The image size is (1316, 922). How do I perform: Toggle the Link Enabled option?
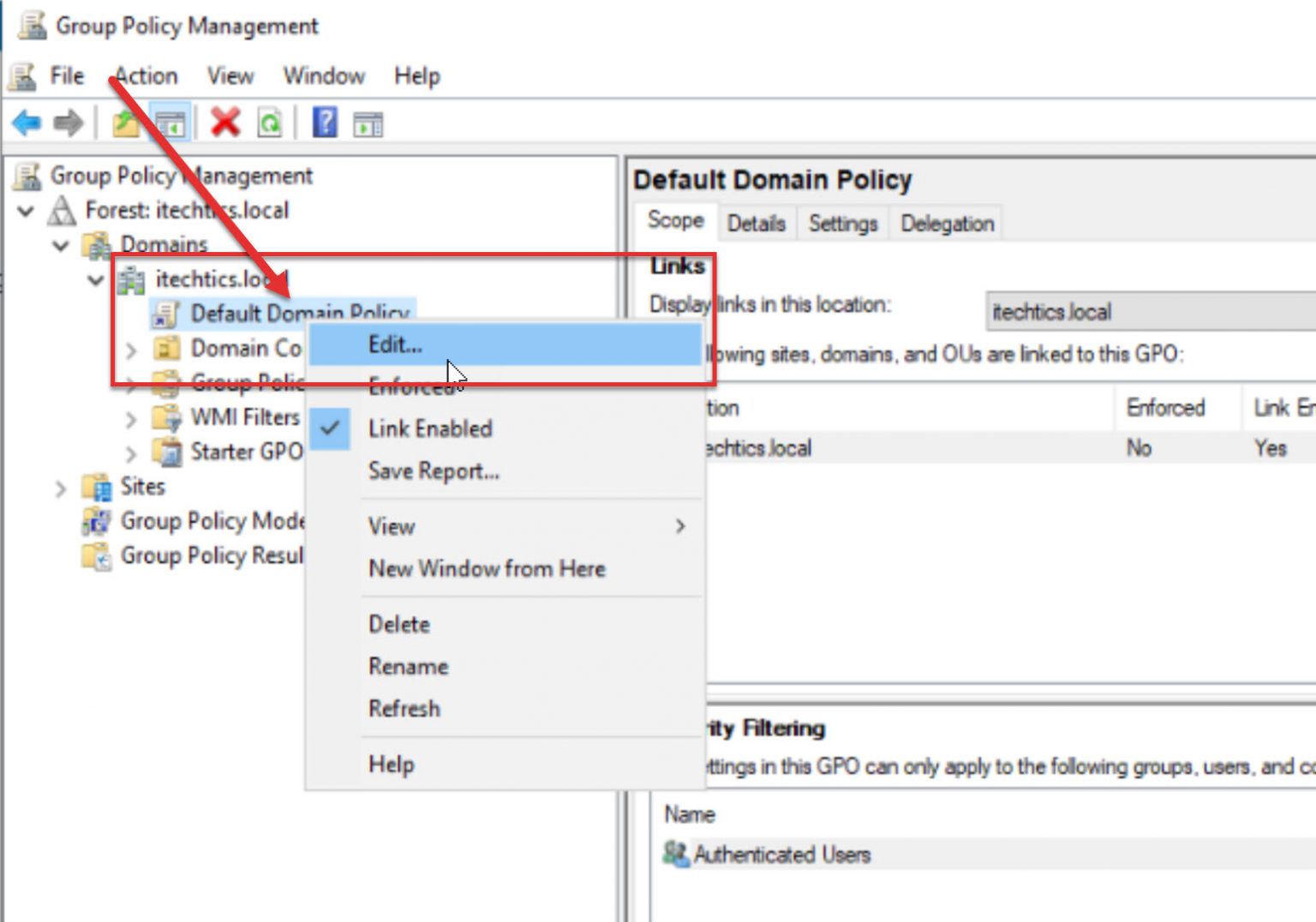pos(430,428)
